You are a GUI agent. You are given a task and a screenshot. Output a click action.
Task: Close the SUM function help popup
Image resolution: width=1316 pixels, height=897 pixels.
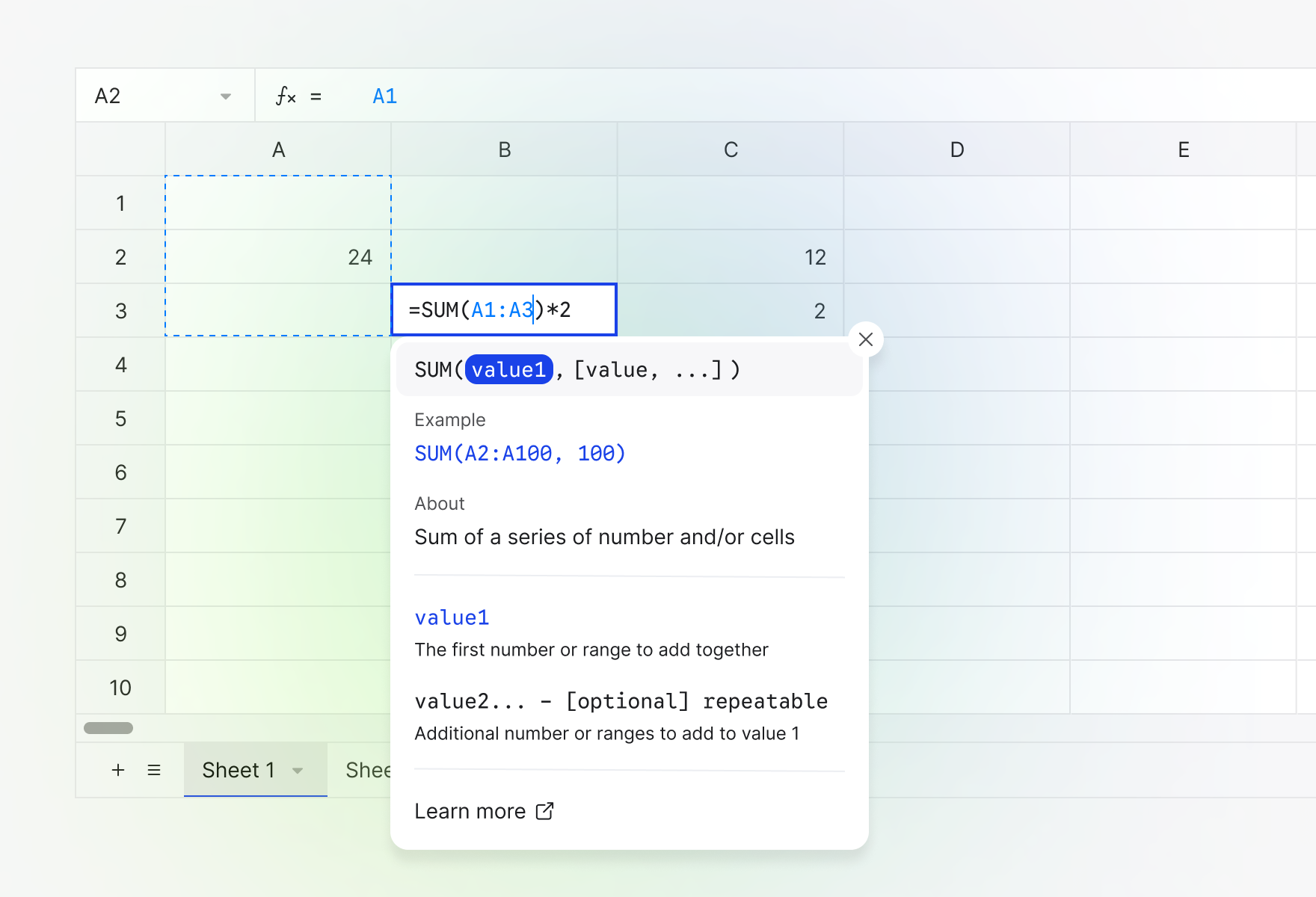(x=866, y=339)
